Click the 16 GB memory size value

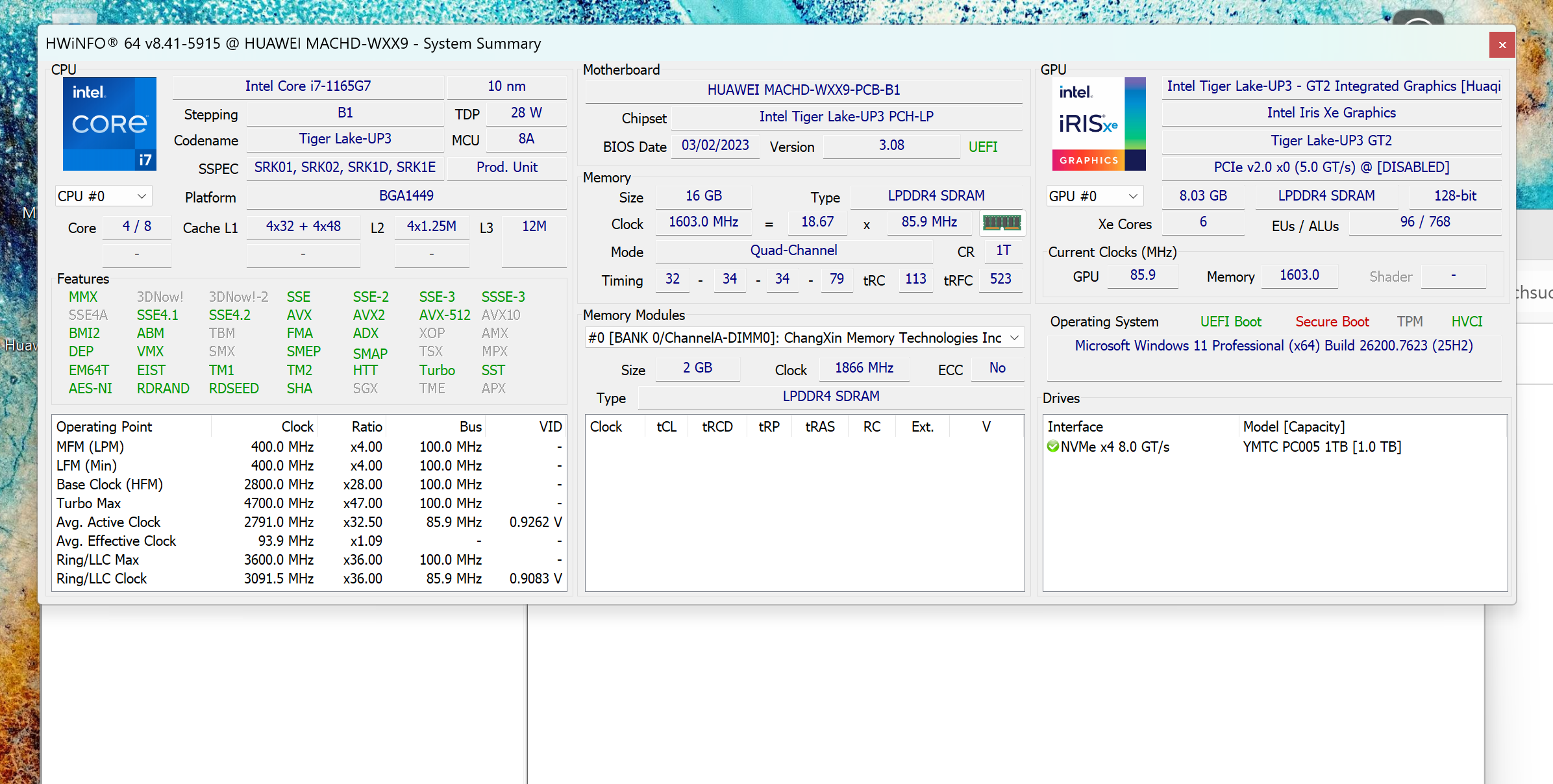tap(704, 196)
